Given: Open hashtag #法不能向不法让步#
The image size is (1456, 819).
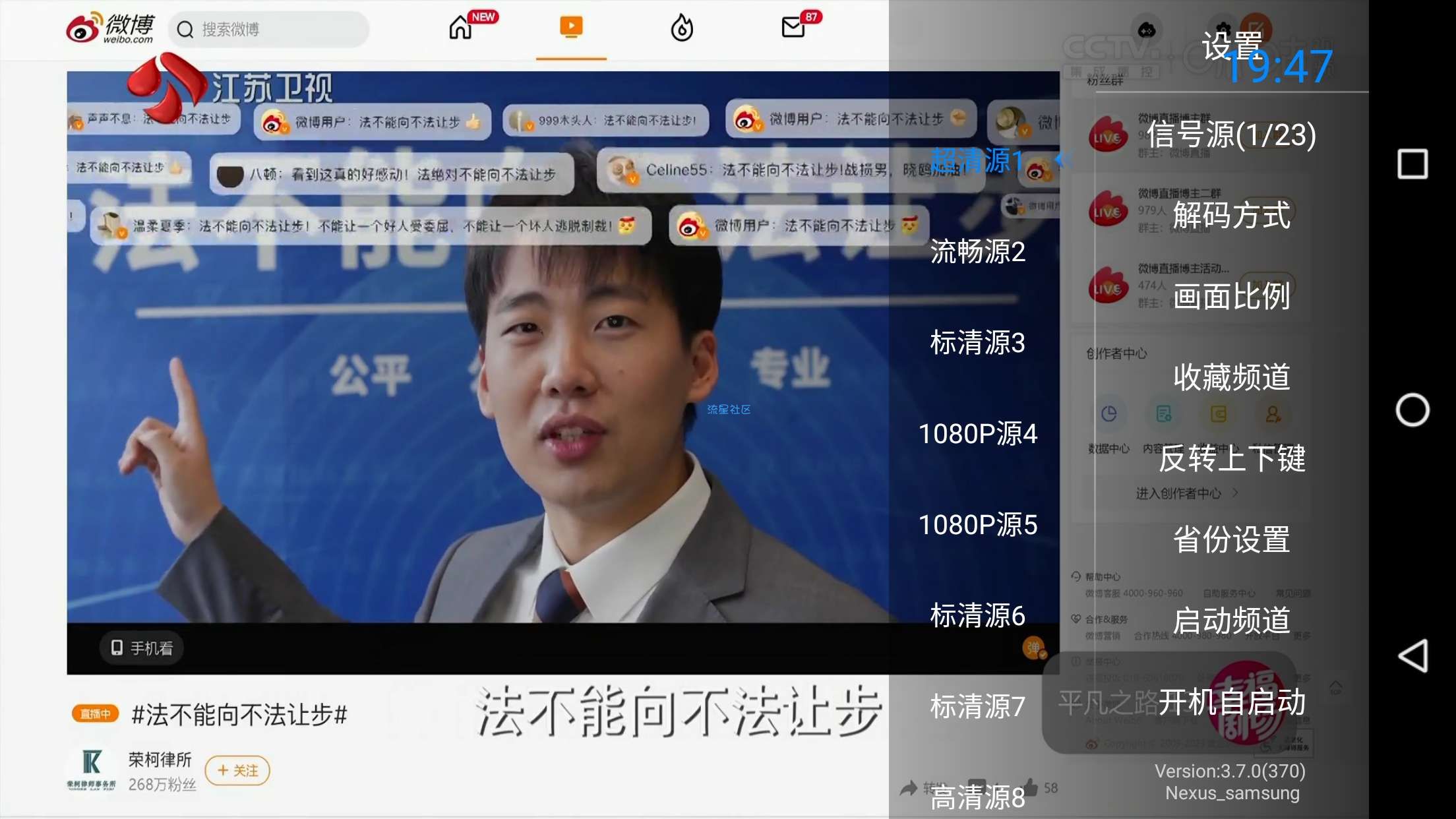Looking at the screenshot, I should tap(239, 714).
